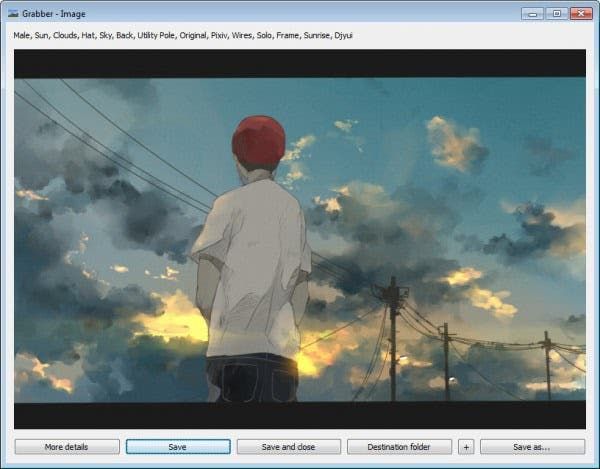
Task: Click the Djyui artist tag
Action: point(343,35)
